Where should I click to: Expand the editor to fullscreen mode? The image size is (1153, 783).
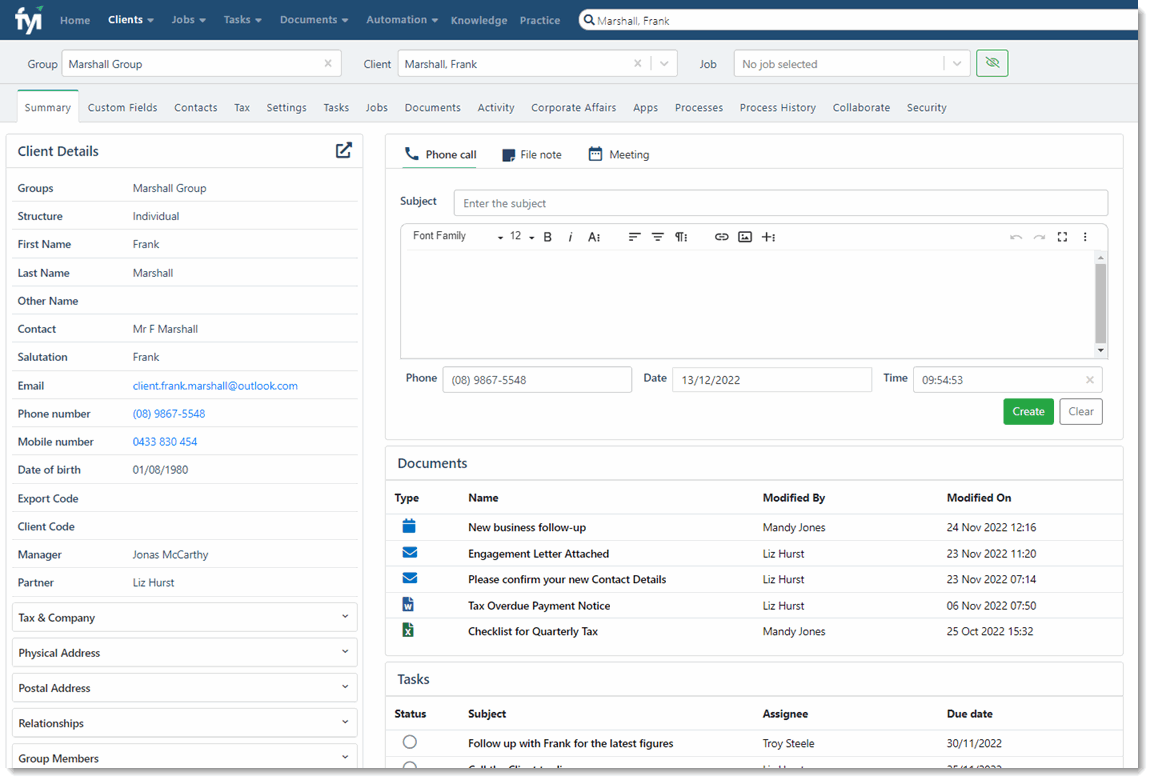[x=1062, y=236]
